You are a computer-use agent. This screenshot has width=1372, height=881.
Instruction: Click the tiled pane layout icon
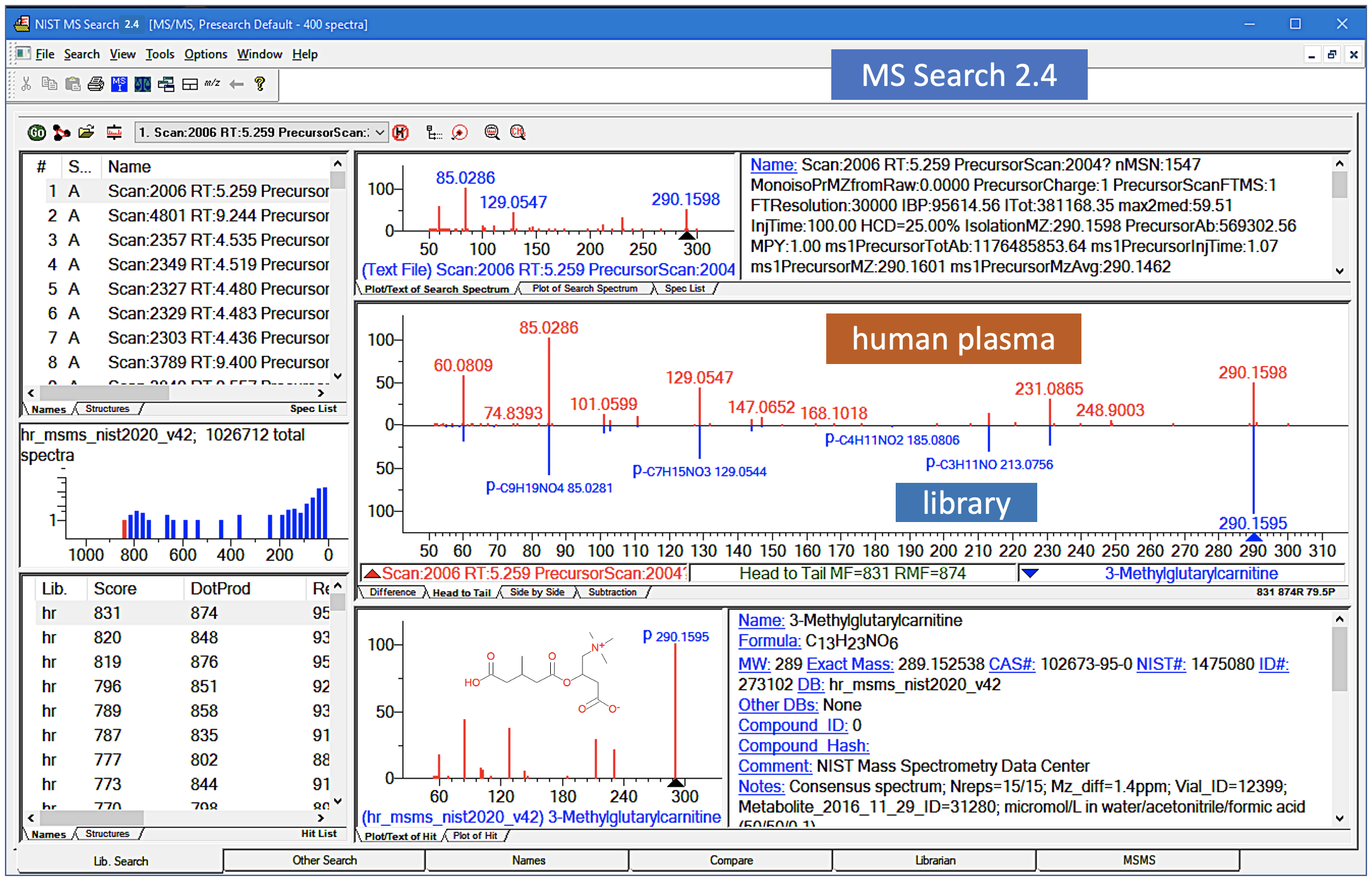pos(190,84)
